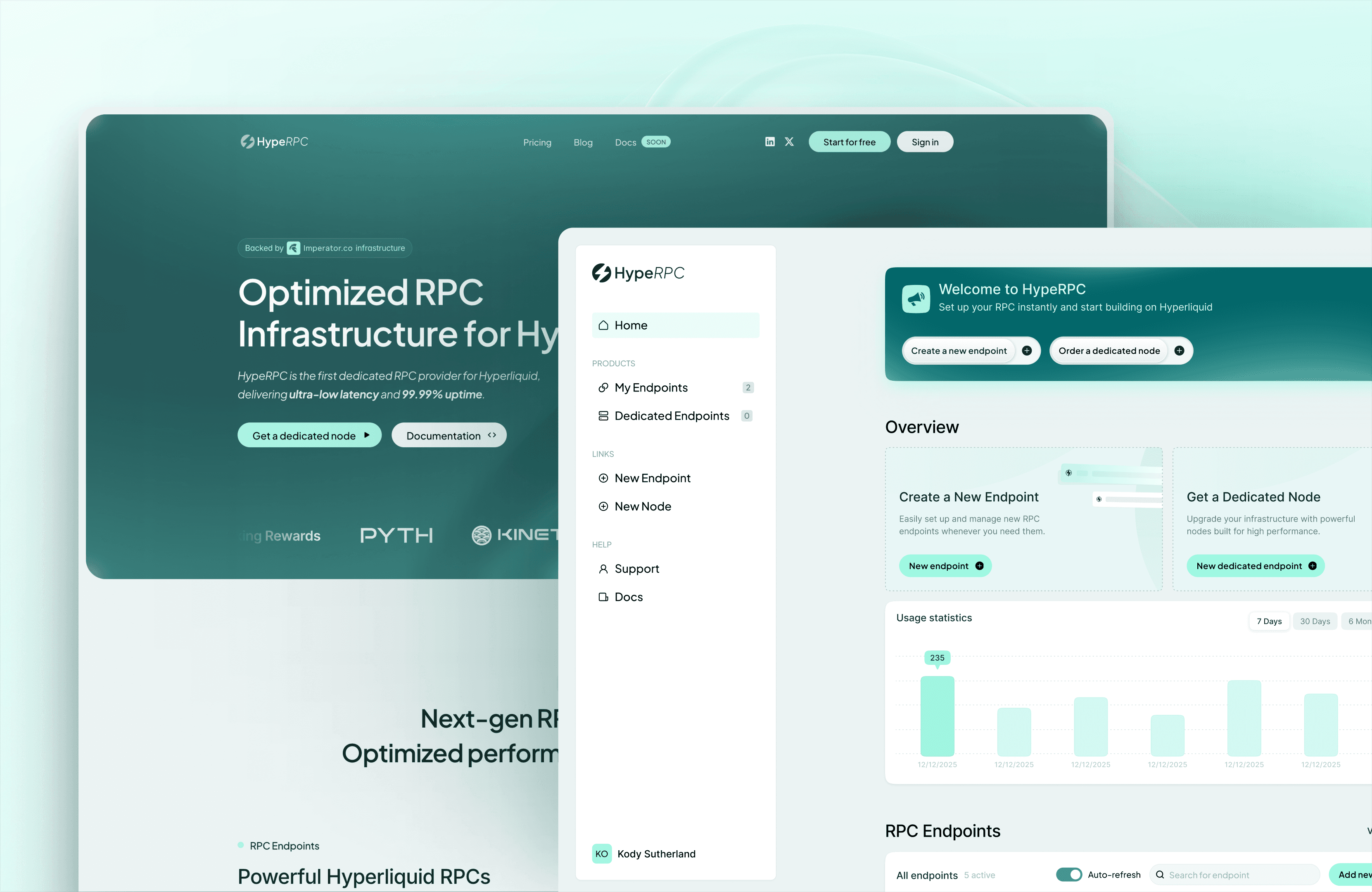Open Docs in the website navigation

pos(625,142)
